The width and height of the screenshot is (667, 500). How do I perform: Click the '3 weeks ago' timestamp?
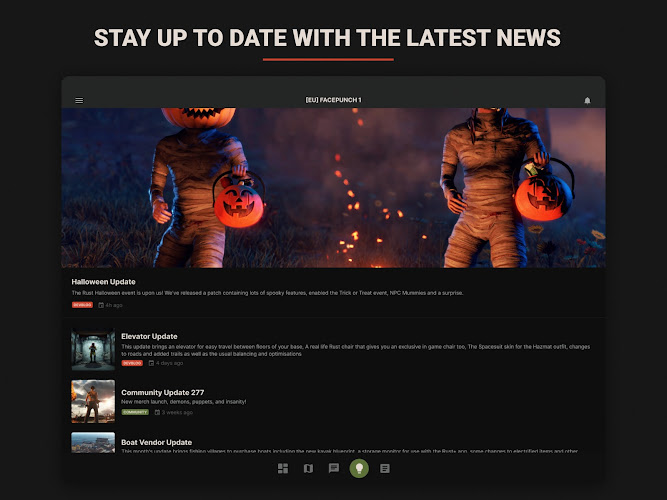click(x=177, y=412)
